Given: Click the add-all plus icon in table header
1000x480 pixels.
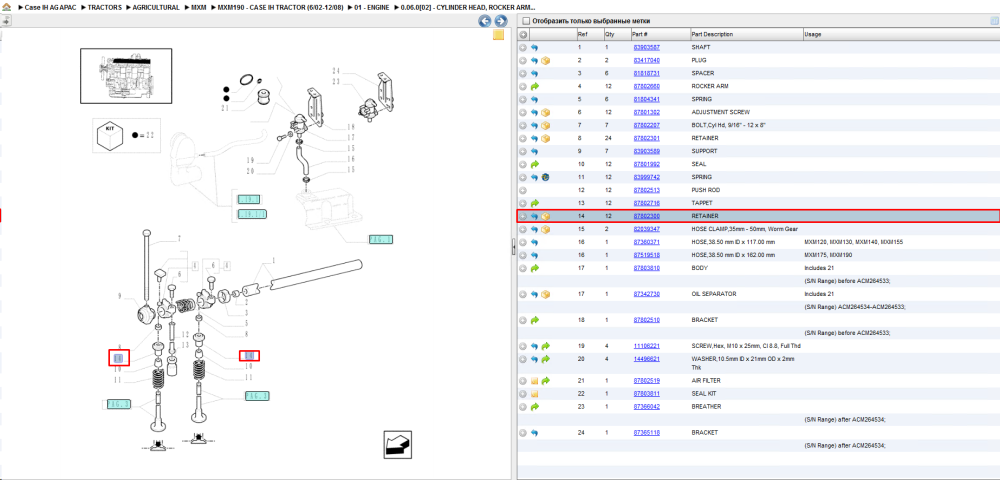Looking at the screenshot, I should pos(523,34).
